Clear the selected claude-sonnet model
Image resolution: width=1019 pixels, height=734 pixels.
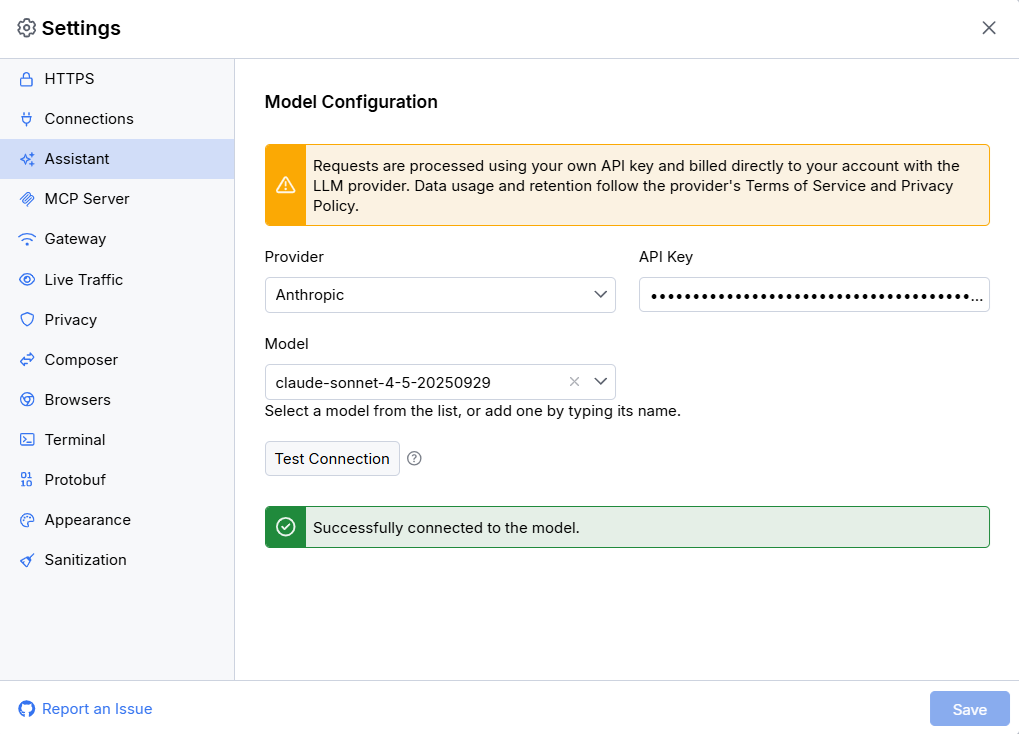pyautogui.click(x=574, y=381)
